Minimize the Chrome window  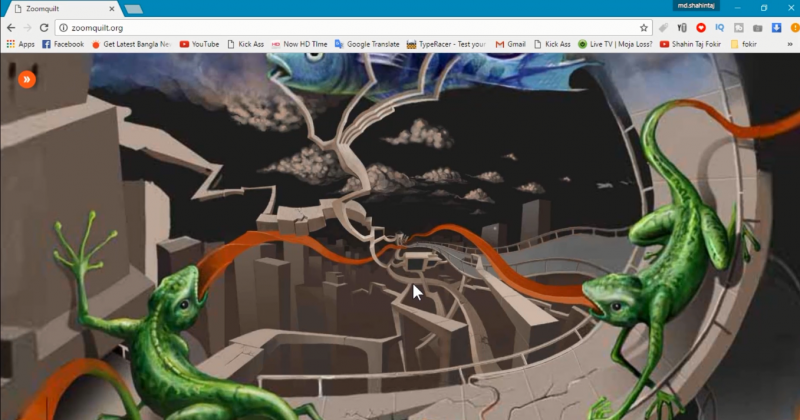(737, 8)
